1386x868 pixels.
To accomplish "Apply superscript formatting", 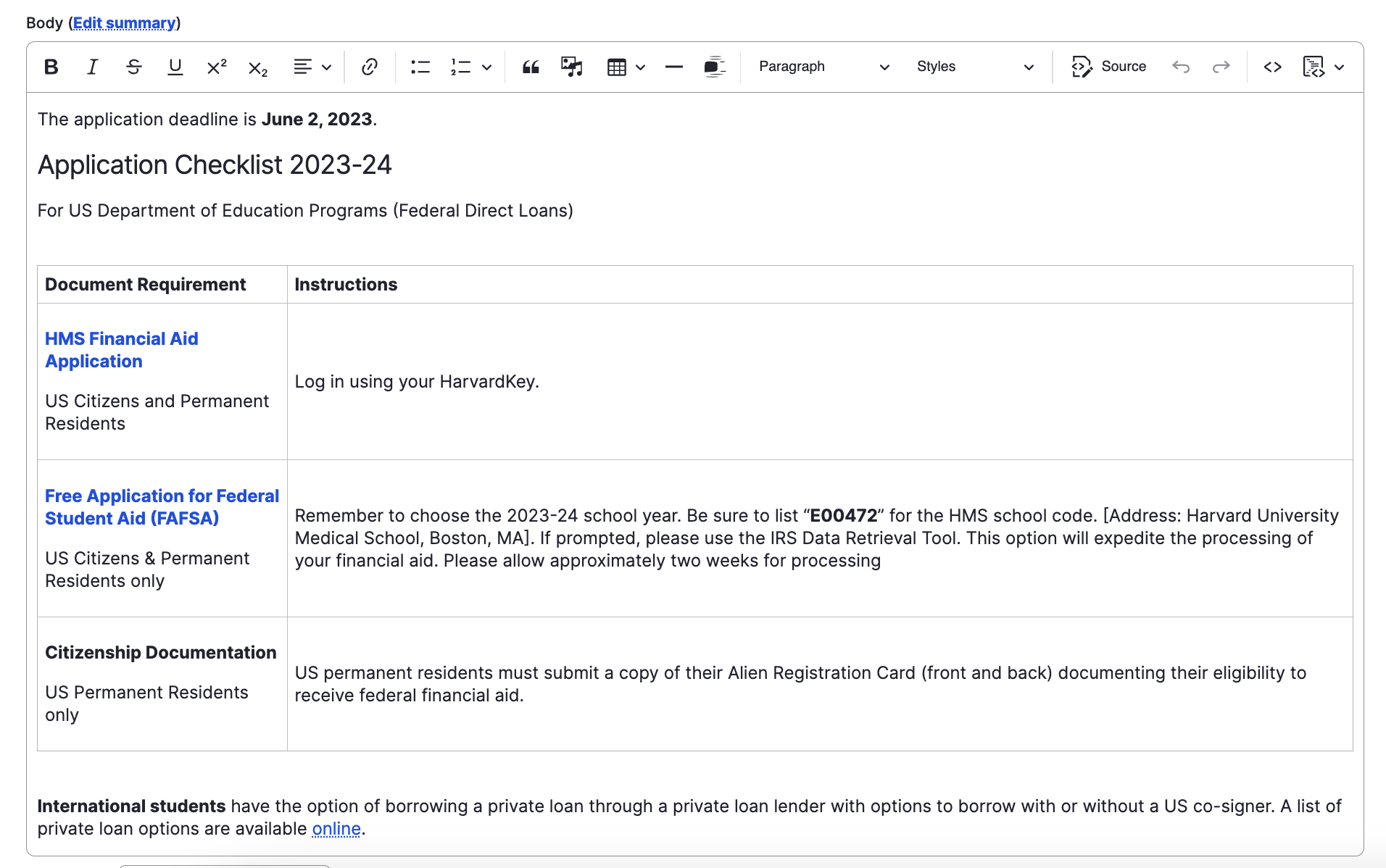I will [216, 67].
